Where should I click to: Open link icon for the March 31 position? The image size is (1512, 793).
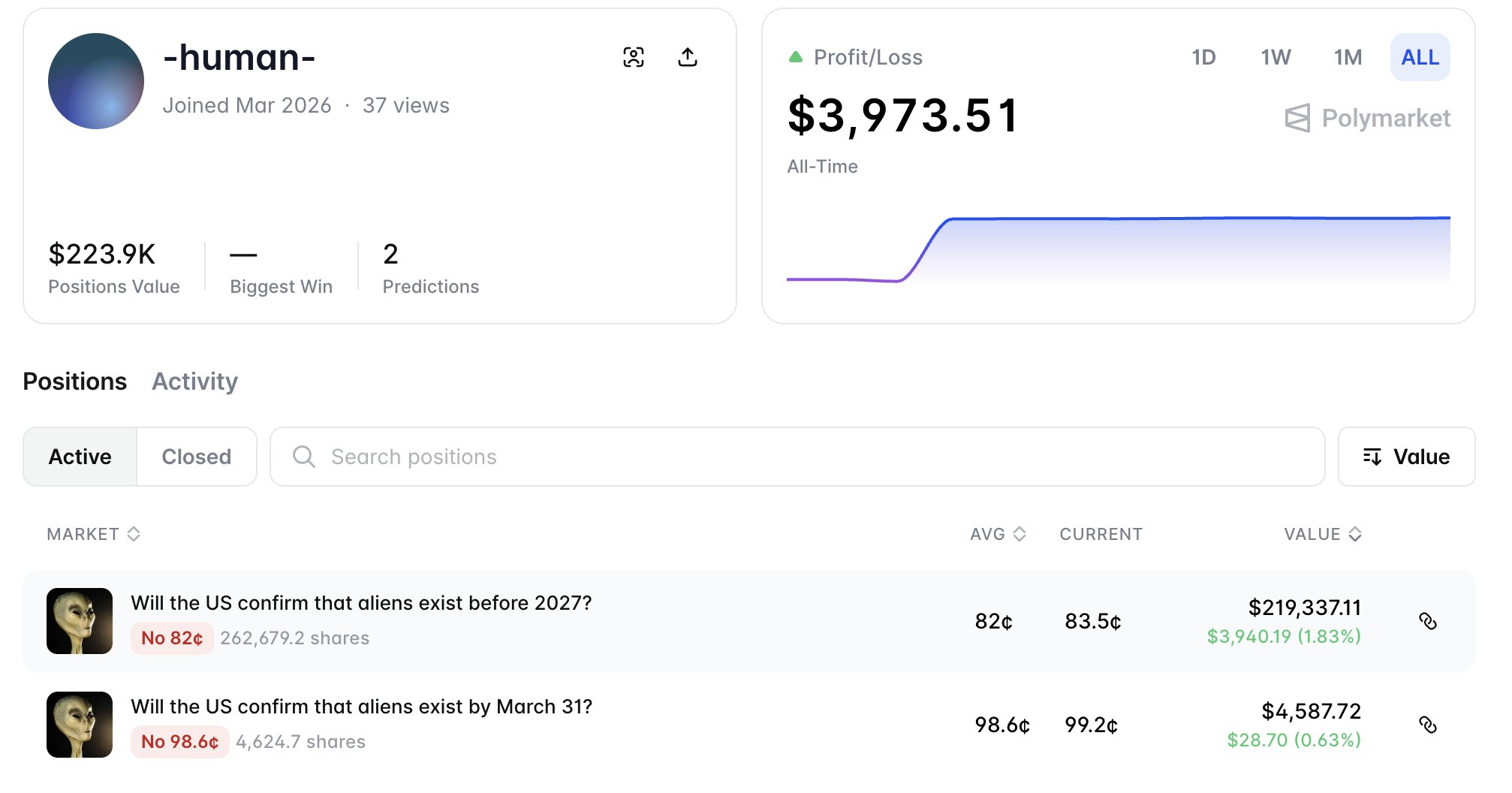(x=1427, y=725)
